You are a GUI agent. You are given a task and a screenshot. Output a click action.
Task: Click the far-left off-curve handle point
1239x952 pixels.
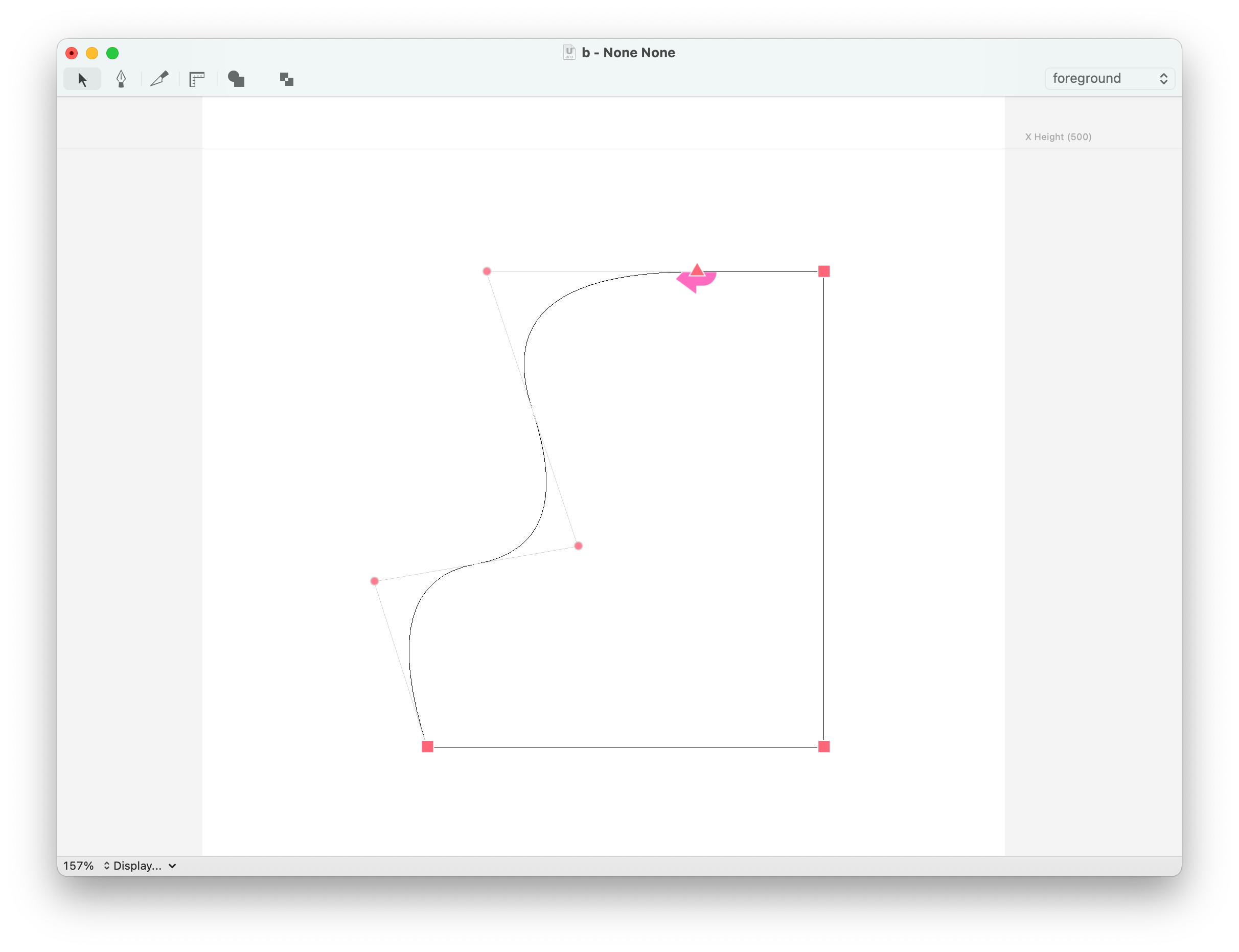tap(375, 581)
